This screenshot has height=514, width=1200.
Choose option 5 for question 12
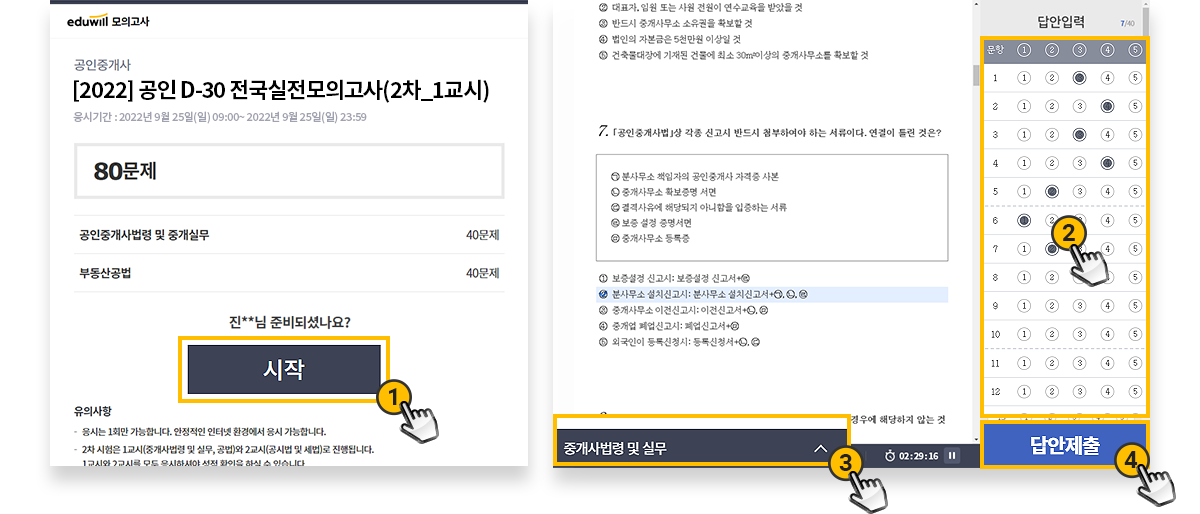[1135, 391]
